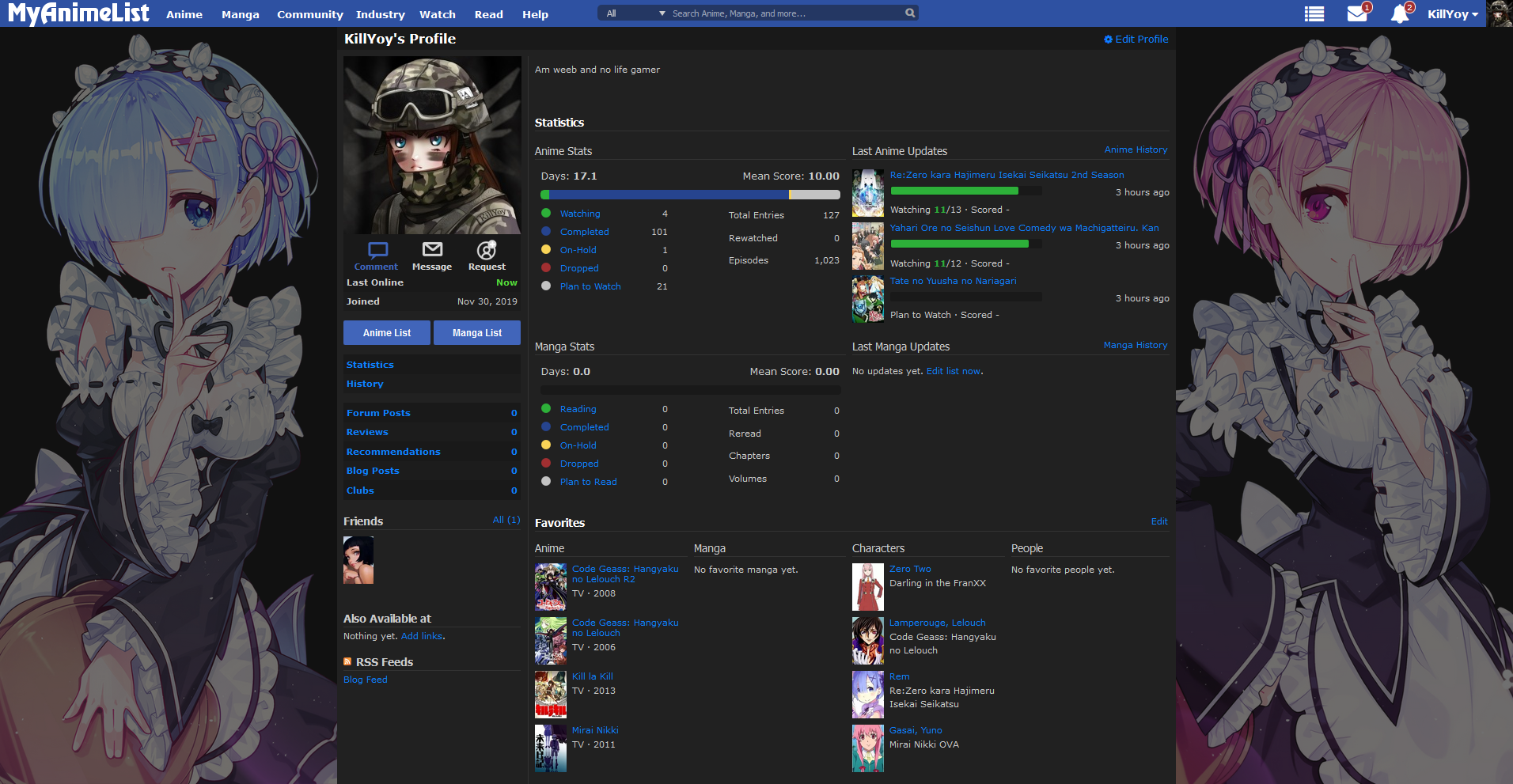Open Yahari Ore no Seishun cover thumbnail
The image size is (1513, 784).
point(868,246)
